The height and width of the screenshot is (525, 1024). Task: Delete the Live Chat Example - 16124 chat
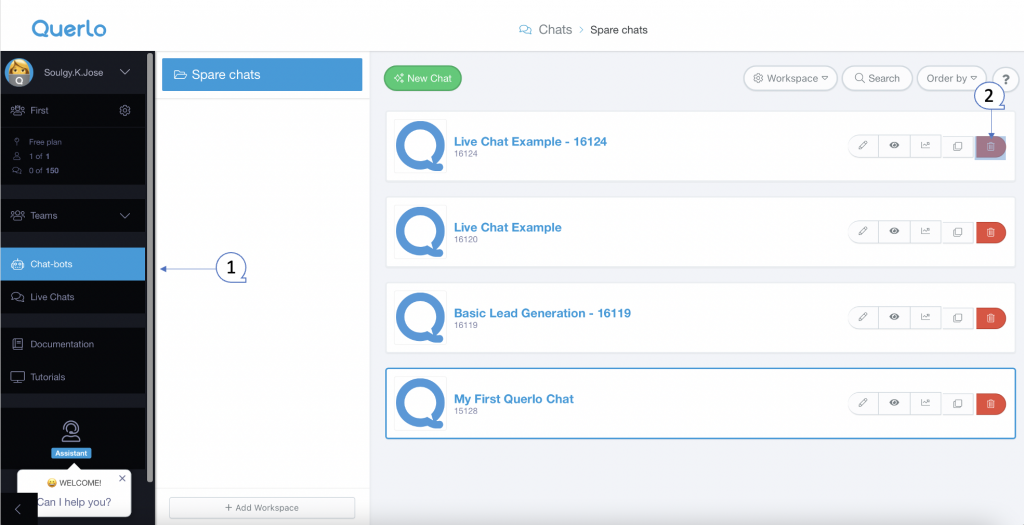[x=991, y=147]
